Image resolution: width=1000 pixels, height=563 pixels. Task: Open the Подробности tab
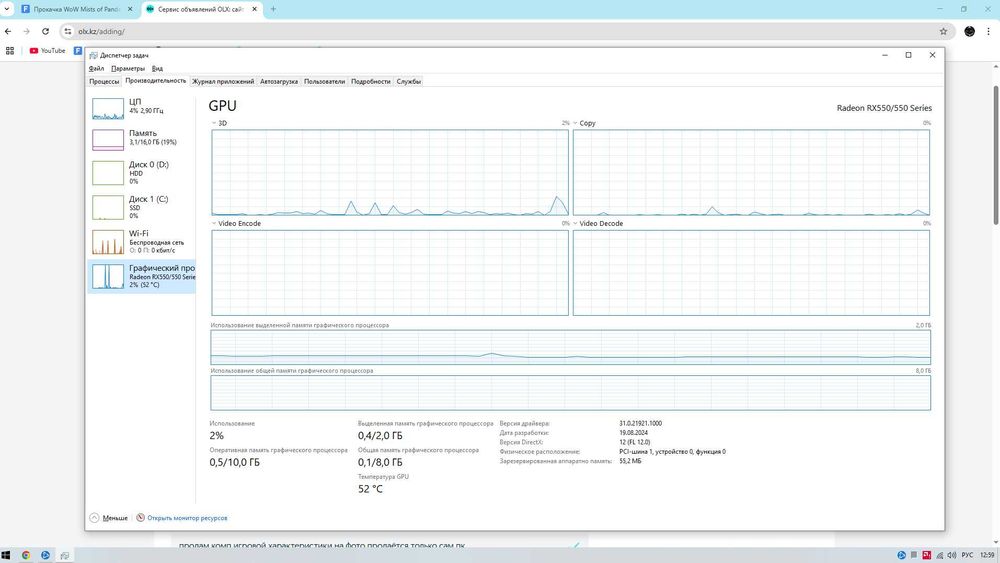click(x=371, y=82)
